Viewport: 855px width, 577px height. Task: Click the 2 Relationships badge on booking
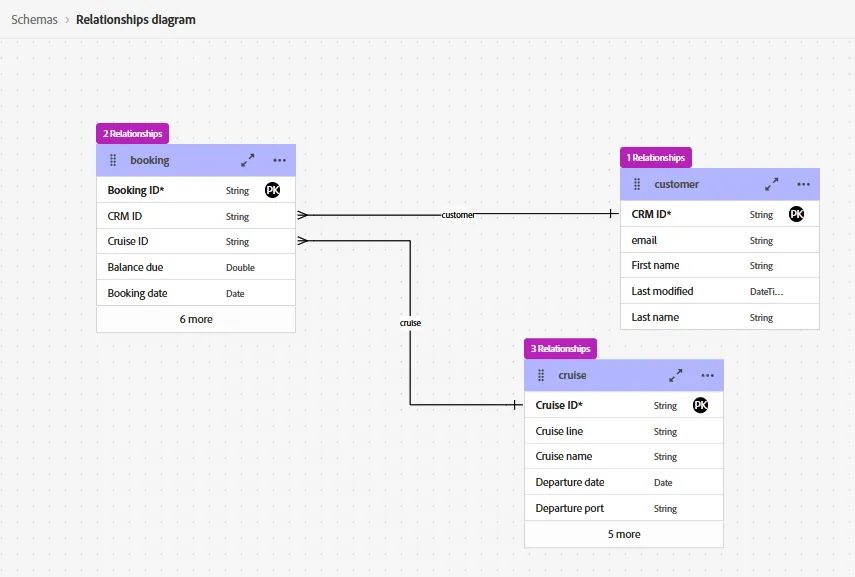pyautogui.click(x=133, y=134)
